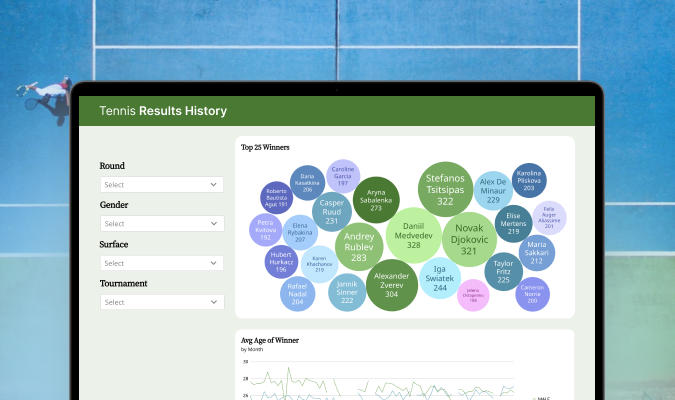Select the Andrey Rublev 283 bubble
675x400 pixels.
click(359, 247)
